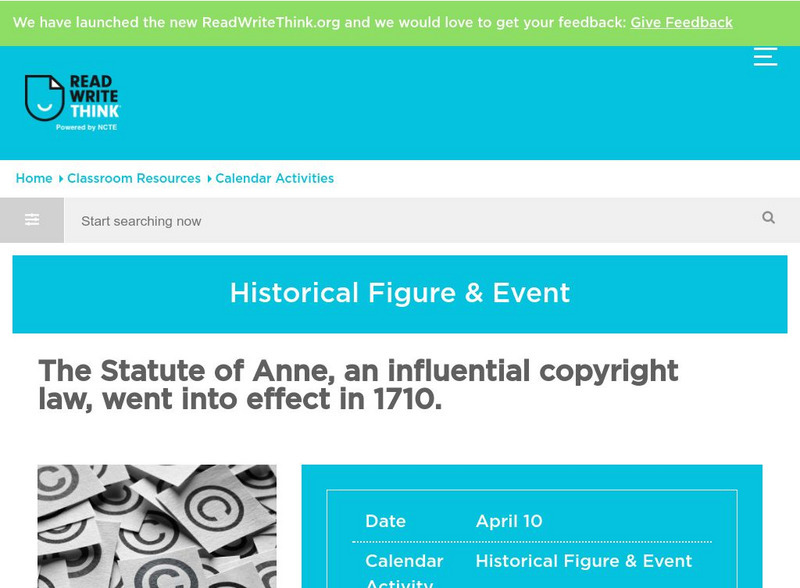Click the copyright symbols image
Viewport: 800px width, 588px height.
[x=157, y=526]
